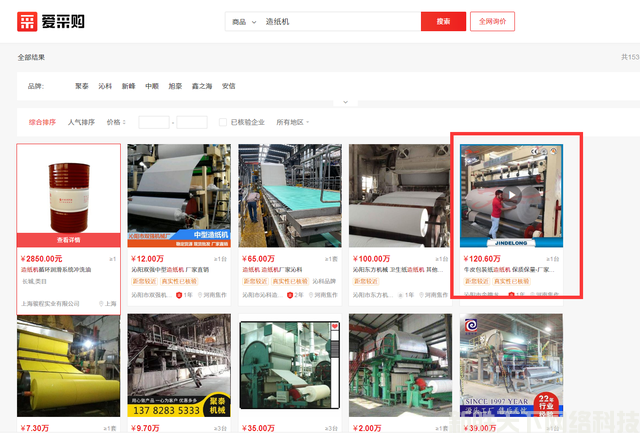Screen dimensions: 640x433
Task: Expand the brand filter chevron
Action: tap(344, 102)
